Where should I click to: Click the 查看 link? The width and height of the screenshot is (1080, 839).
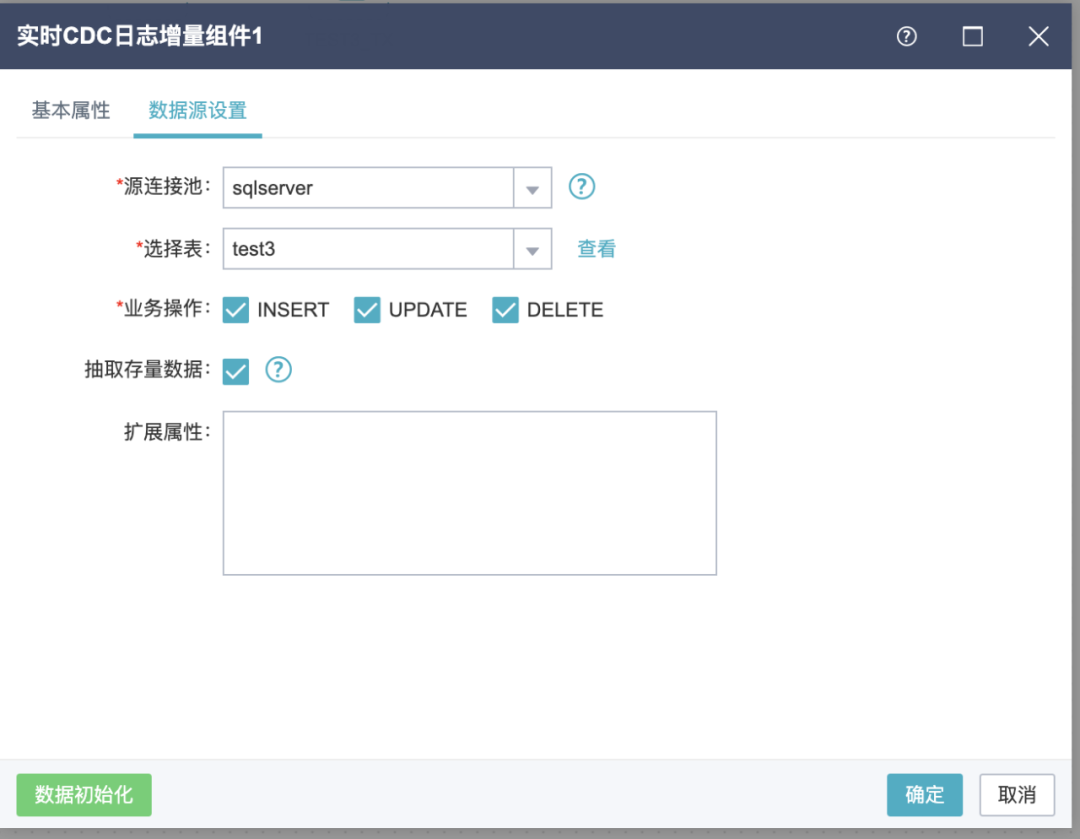pyautogui.click(x=596, y=250)
